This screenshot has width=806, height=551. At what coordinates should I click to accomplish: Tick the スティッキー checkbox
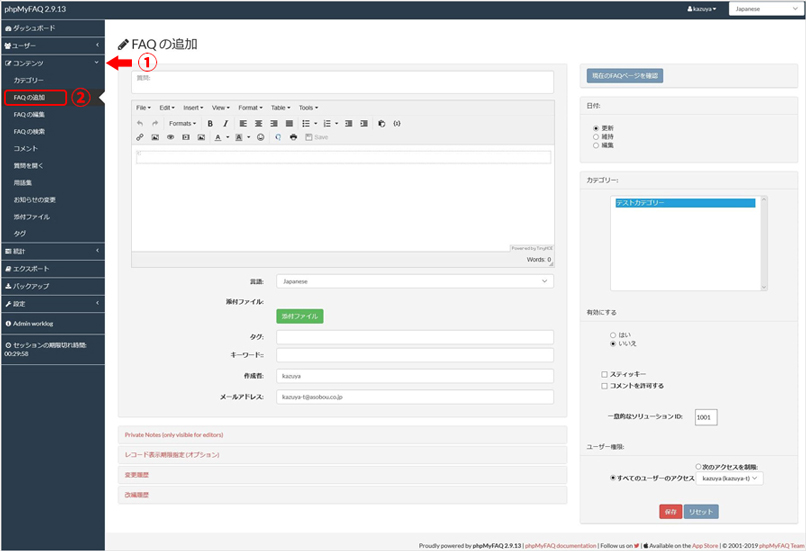pyautogui.click(x=604, y=374)
